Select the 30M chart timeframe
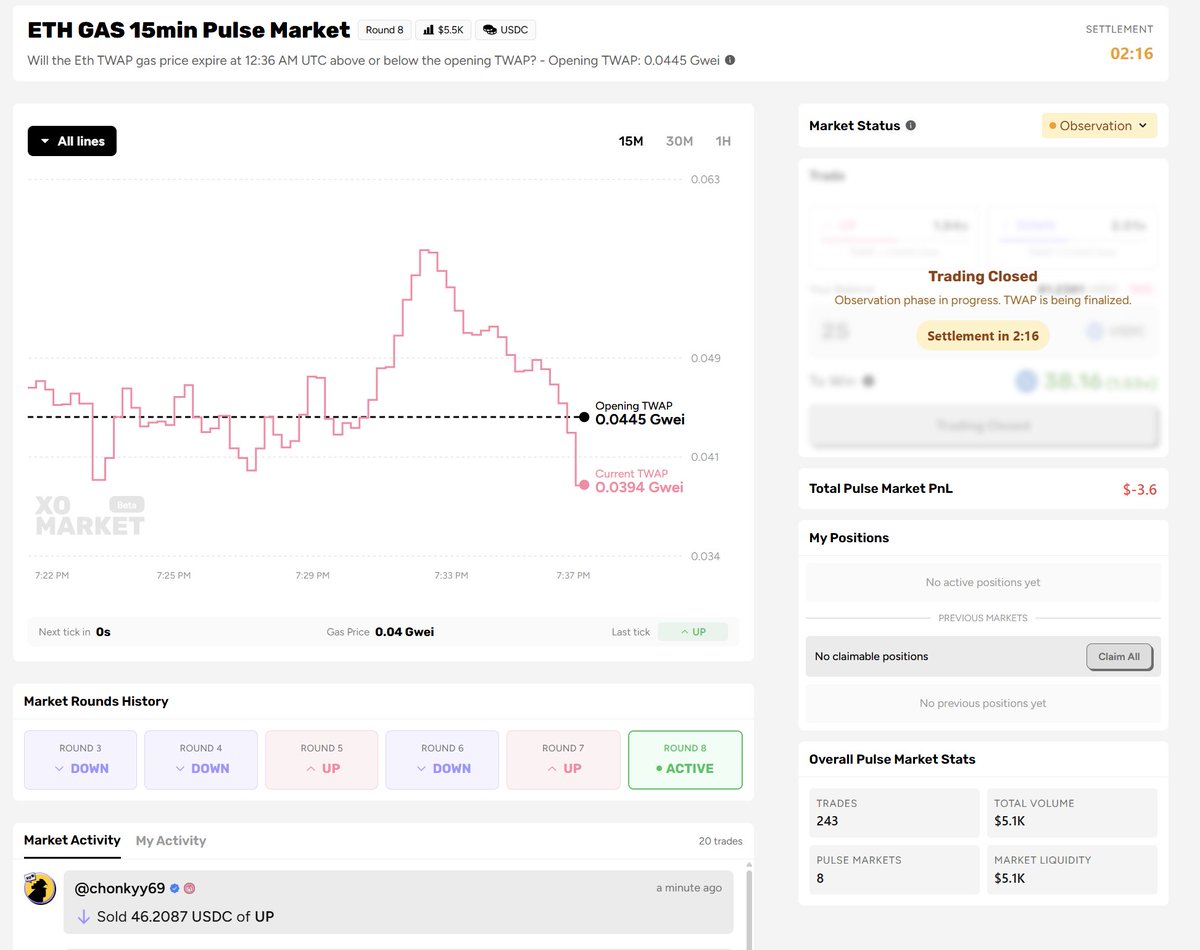Viewport: 1200px width, 950px height. pyautogui.click(x=679, y=141)
